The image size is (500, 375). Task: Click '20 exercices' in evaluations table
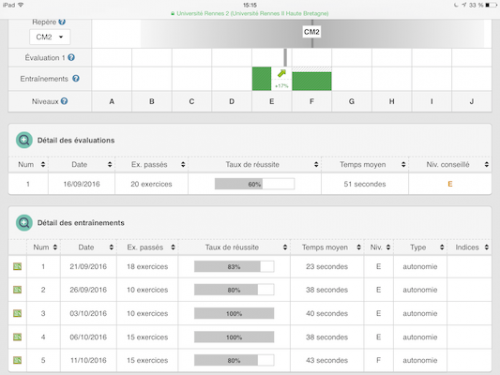click(151, 184)
